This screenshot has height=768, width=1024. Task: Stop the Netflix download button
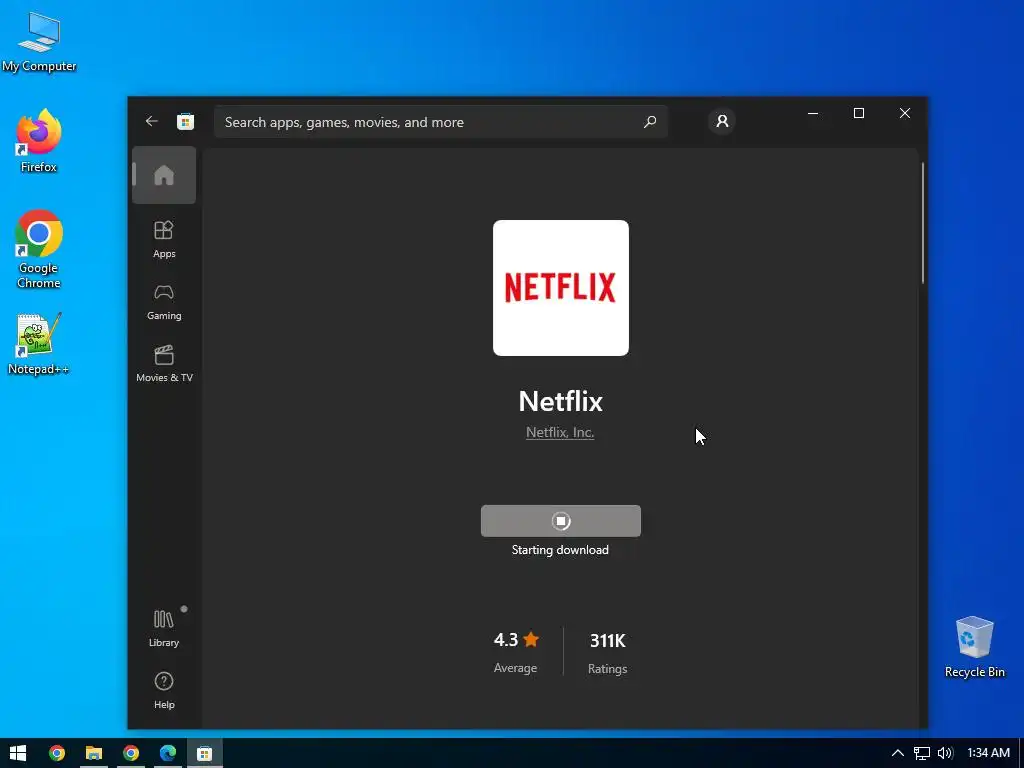[x=560, y=520]
